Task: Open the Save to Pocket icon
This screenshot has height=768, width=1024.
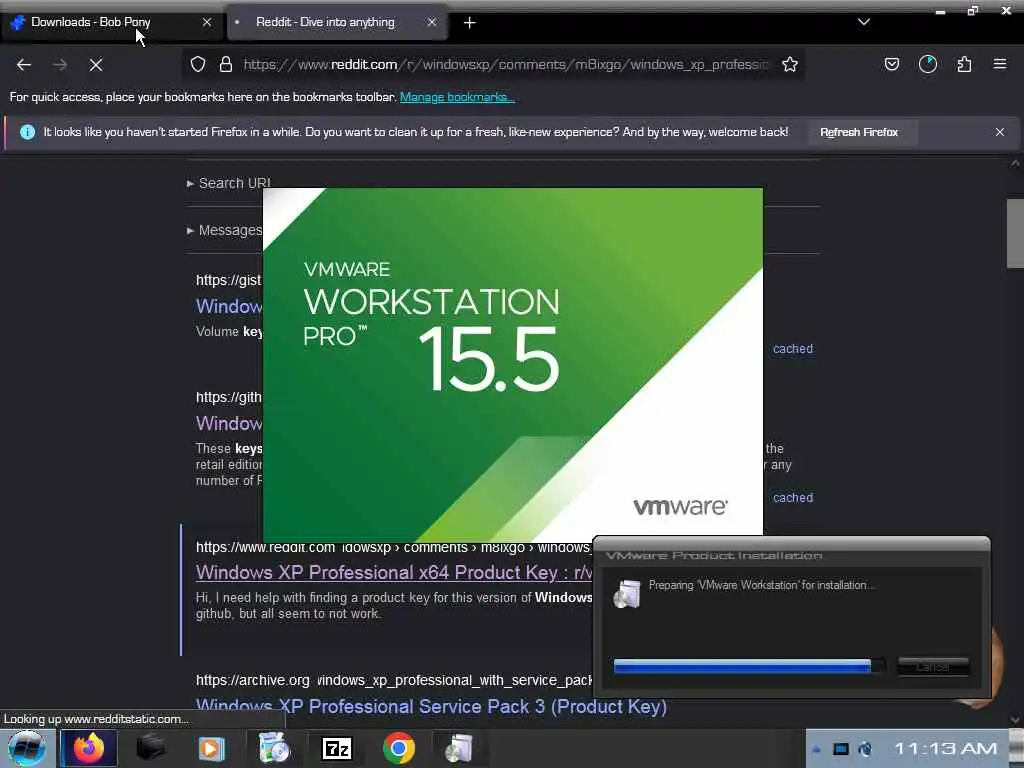Action: 891,64
